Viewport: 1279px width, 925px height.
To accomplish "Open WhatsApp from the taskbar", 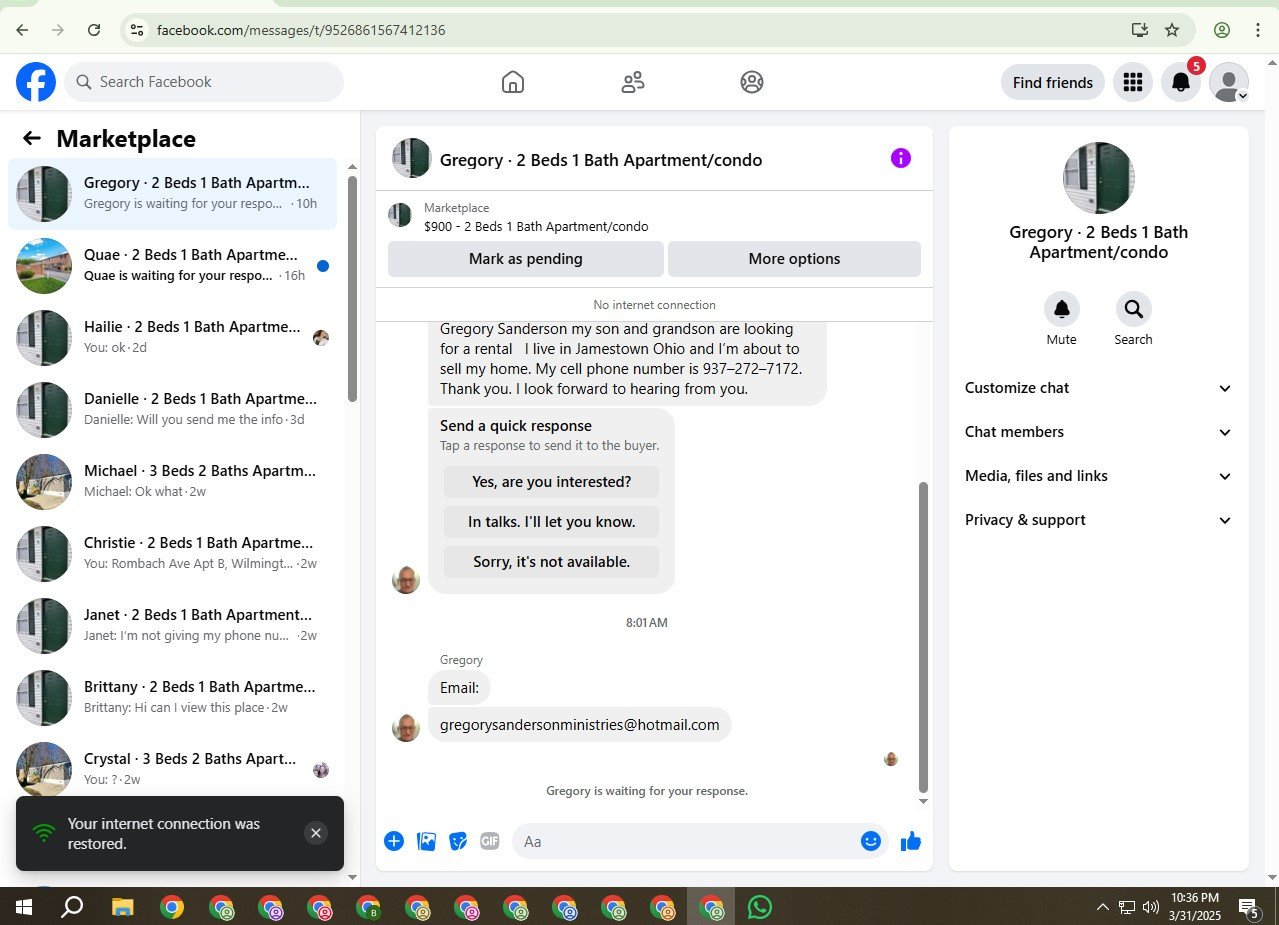I will (760, 907).
